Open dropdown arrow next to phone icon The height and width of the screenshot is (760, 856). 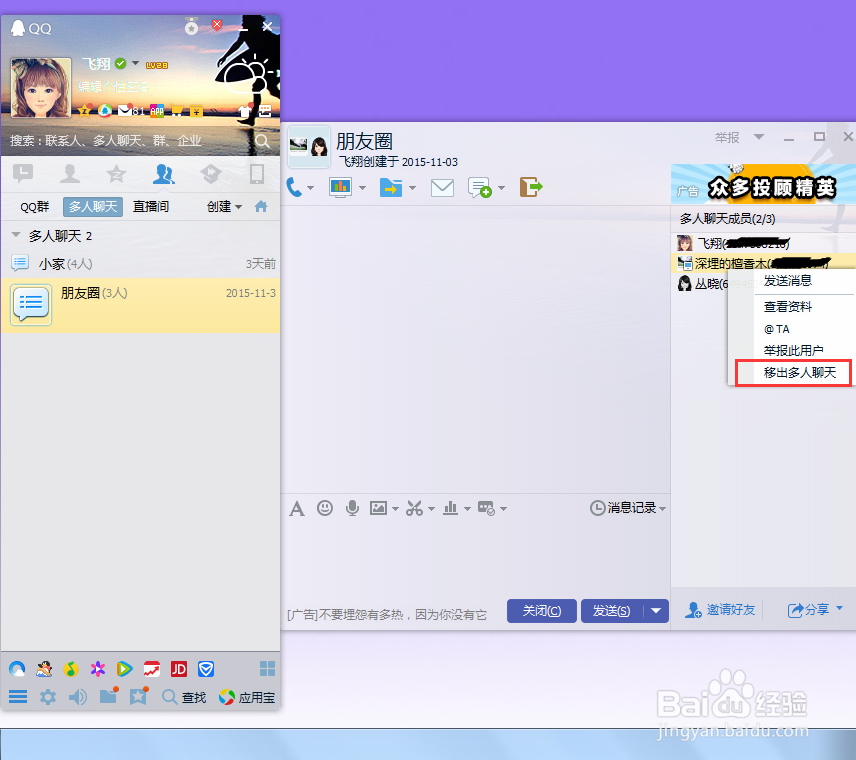310,188
